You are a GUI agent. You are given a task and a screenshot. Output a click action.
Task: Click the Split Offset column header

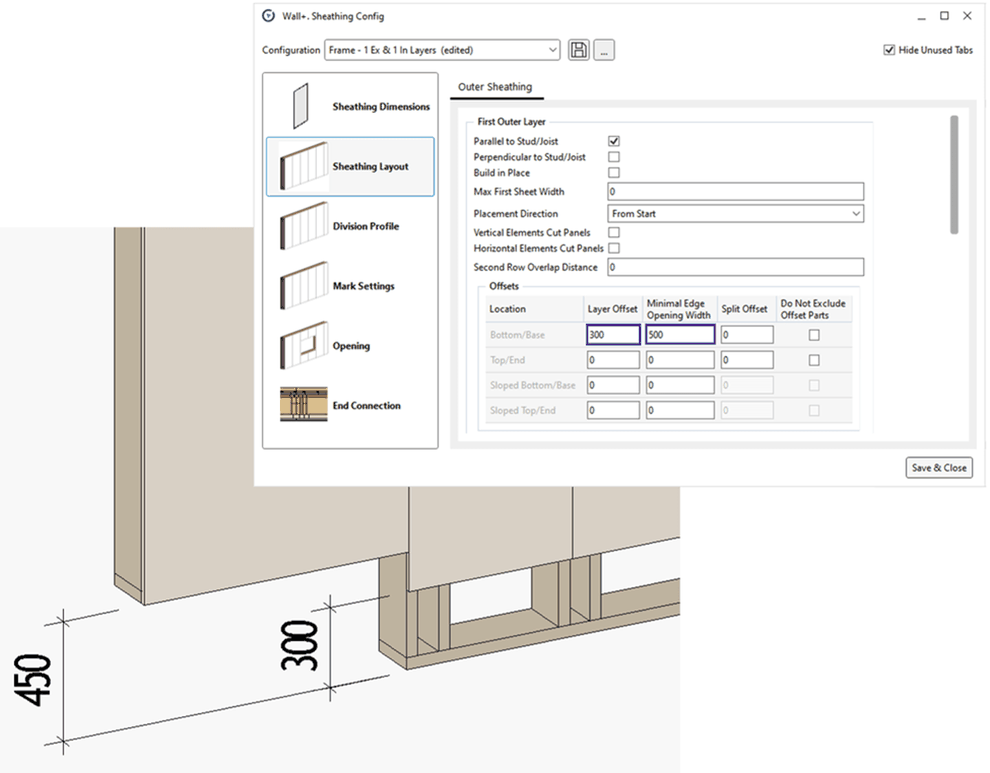[744, 309]
